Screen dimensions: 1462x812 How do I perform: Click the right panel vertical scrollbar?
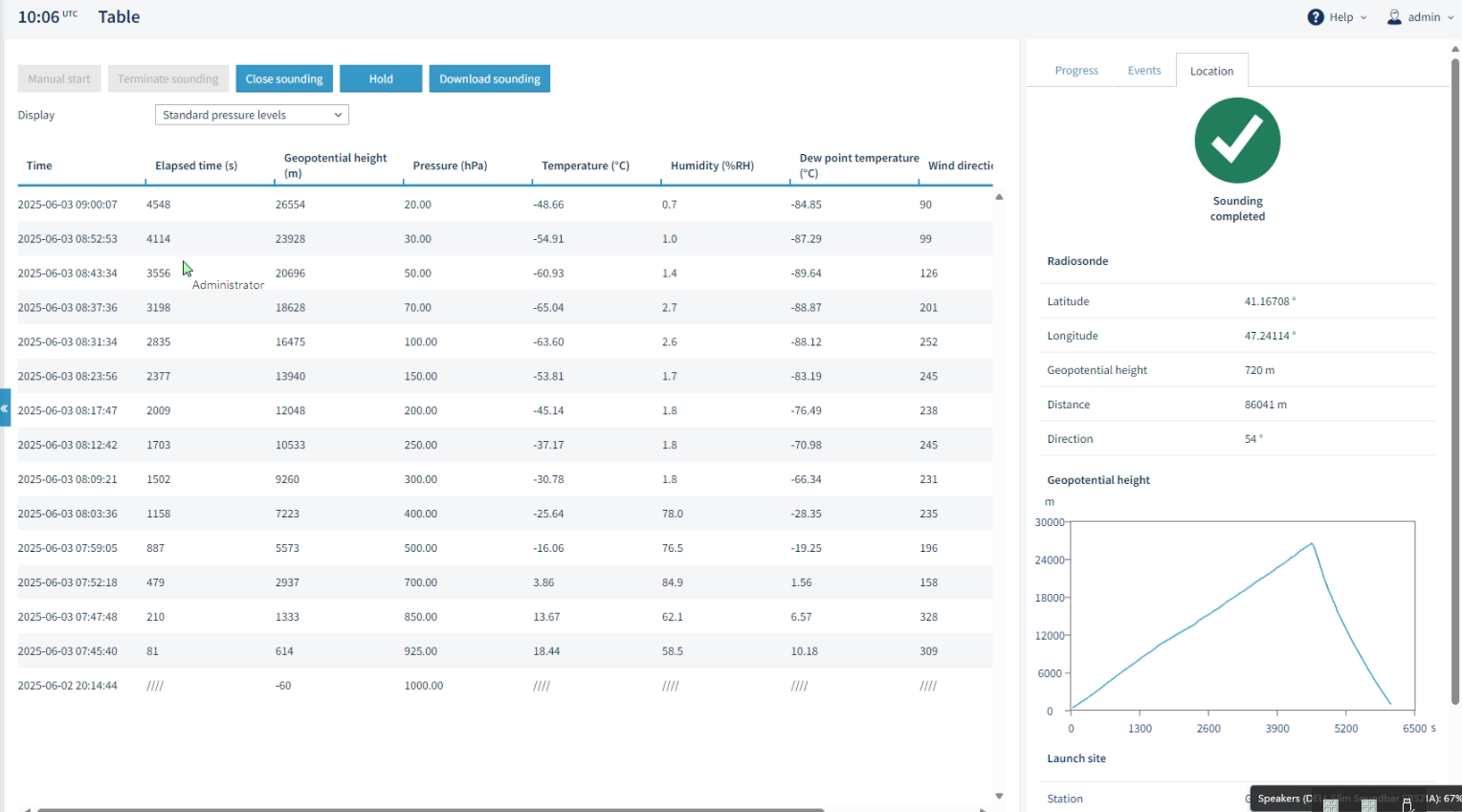point(1455,383)
